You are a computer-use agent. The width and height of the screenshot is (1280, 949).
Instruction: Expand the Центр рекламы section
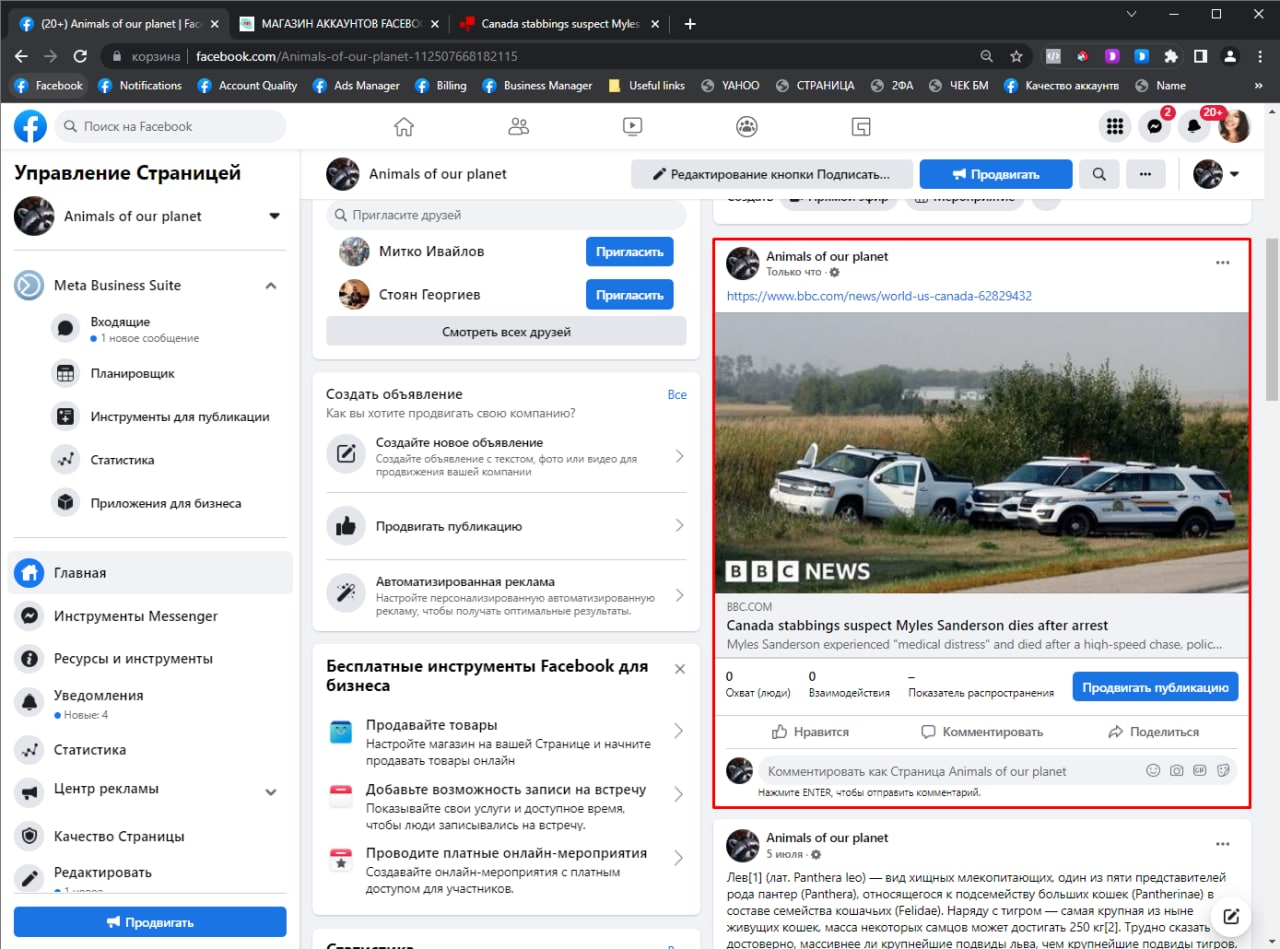click(270, 792)
